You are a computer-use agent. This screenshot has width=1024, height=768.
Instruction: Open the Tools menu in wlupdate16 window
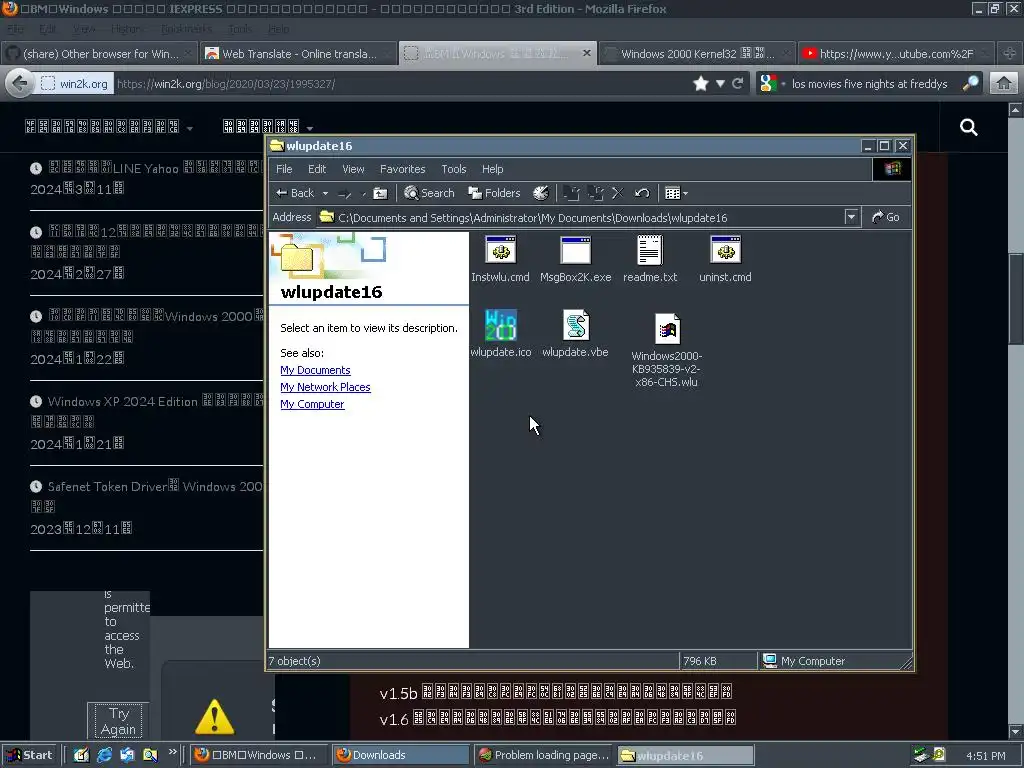tap(454, 169)
